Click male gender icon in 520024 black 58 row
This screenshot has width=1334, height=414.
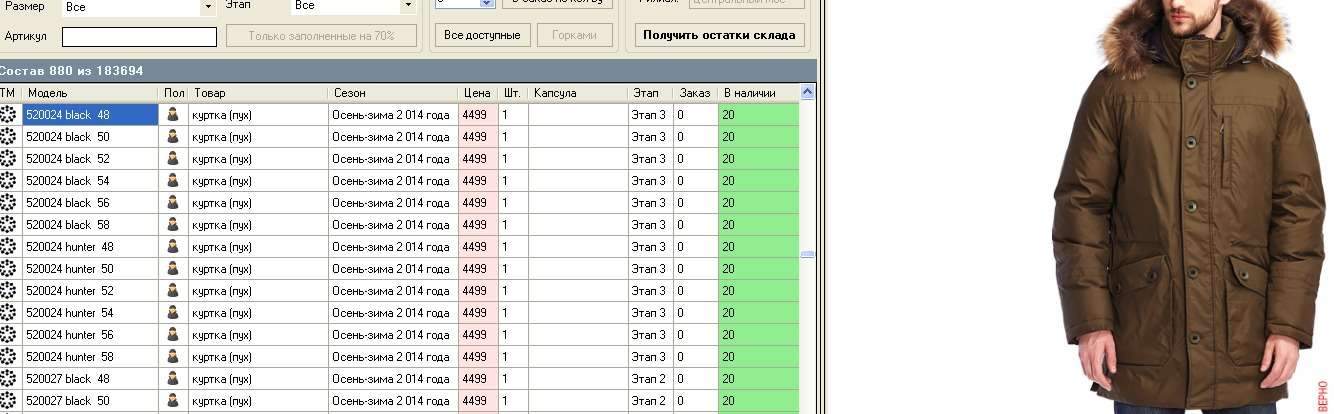pos(173,225)
